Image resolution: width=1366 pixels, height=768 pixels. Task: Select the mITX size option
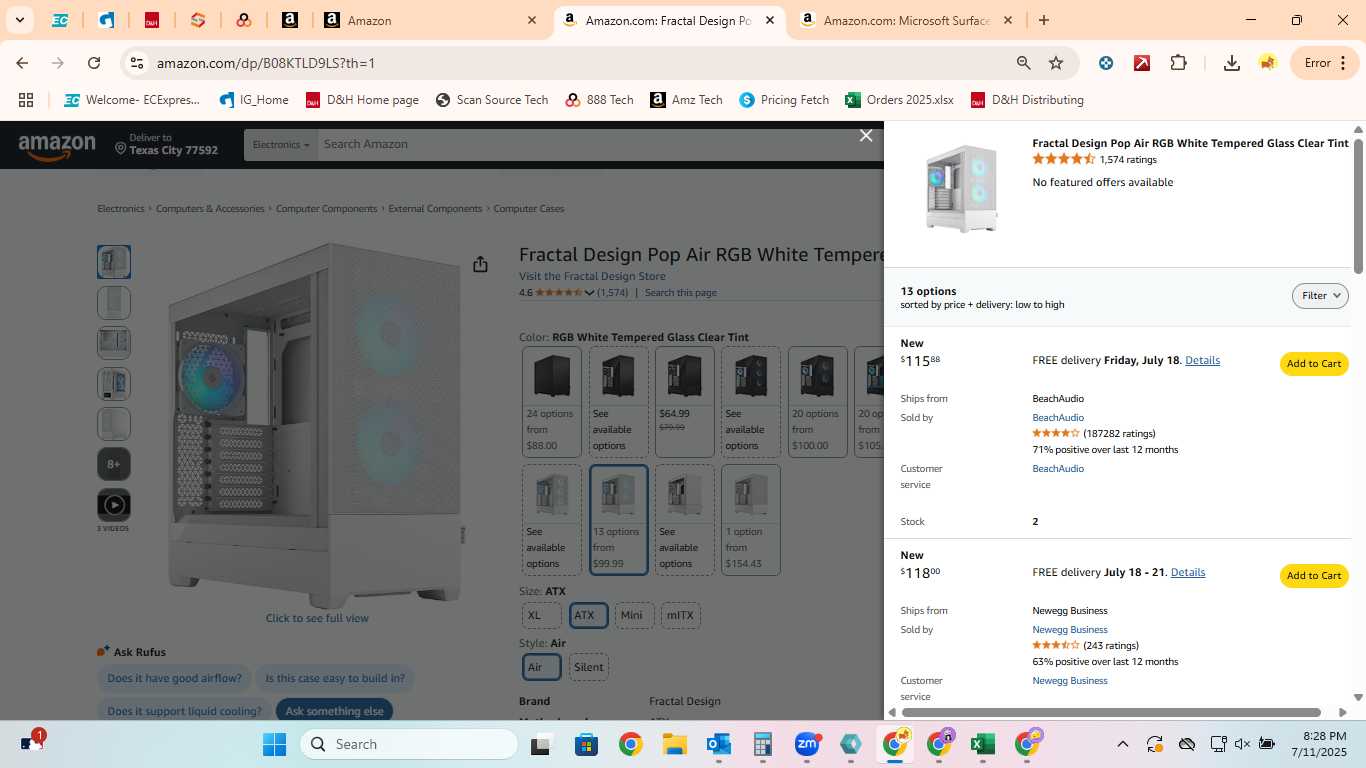coord(680,616)
